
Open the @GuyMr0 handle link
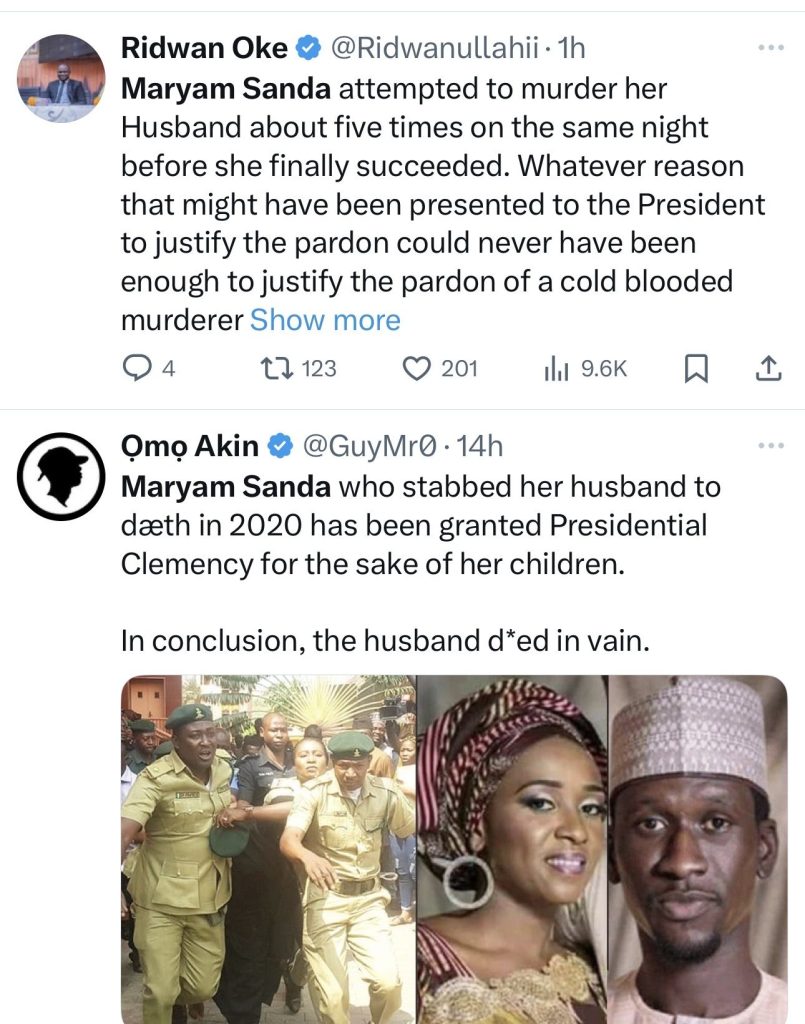tap(369, 446)
